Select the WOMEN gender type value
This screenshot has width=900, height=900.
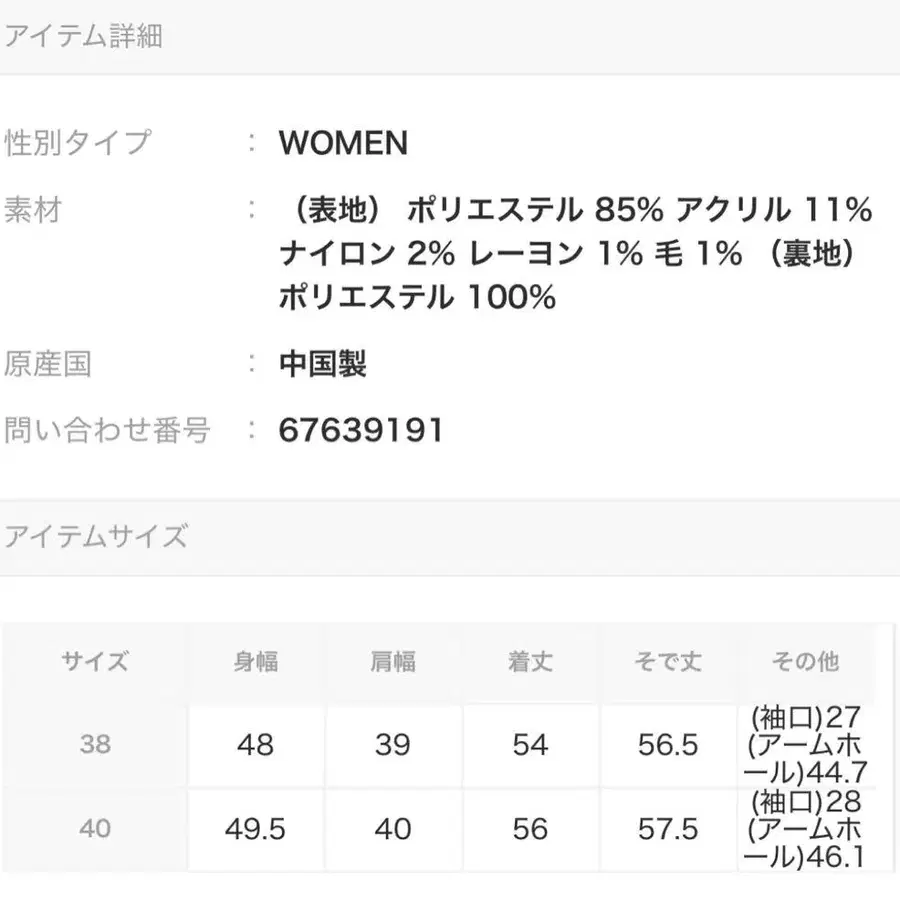click(x=343, y=143)
